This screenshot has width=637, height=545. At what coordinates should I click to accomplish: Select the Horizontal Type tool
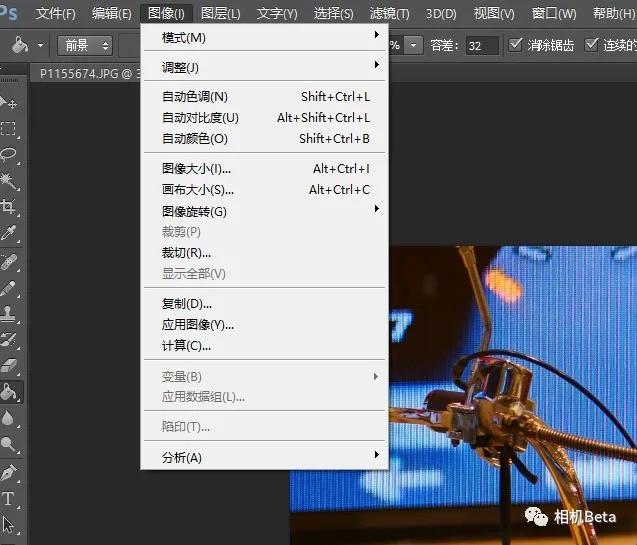9,498
